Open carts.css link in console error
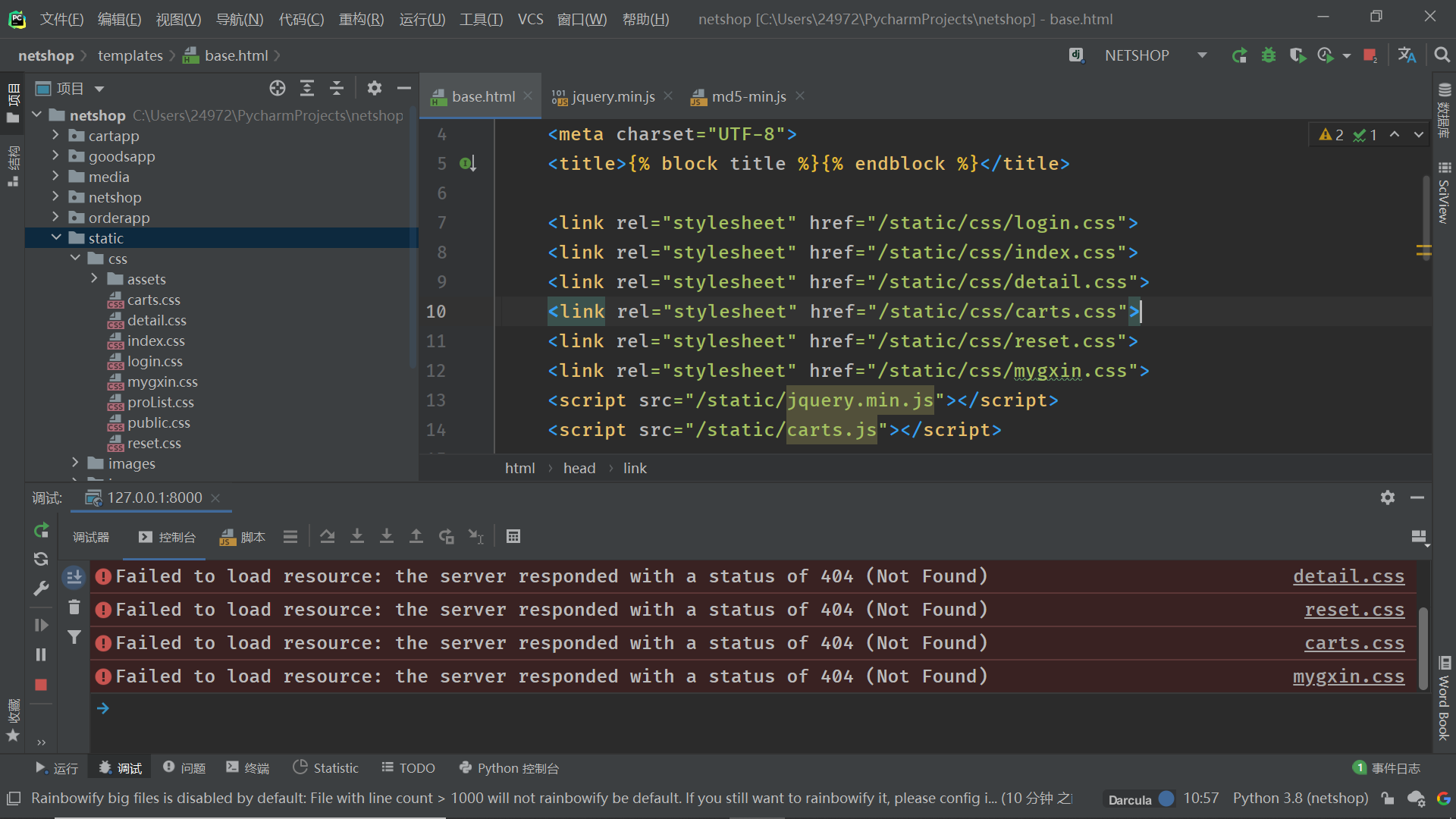The height and width of the screenshot is (819, 1456). [1354, 643]
